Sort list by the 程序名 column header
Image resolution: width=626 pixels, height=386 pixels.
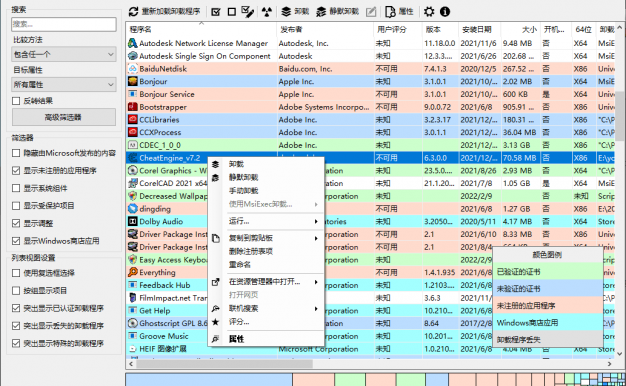(202, 29)
